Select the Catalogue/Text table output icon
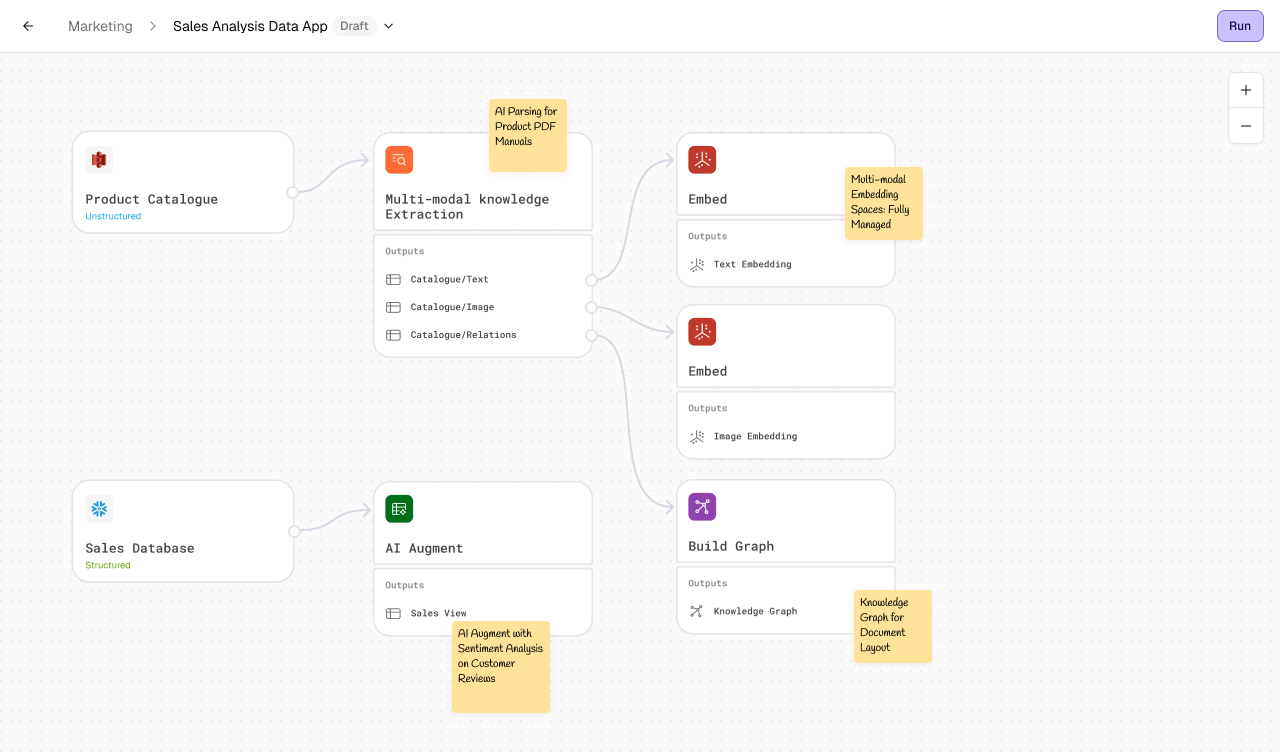Viewport: 1280px width, 752px height. coord(393,279)
